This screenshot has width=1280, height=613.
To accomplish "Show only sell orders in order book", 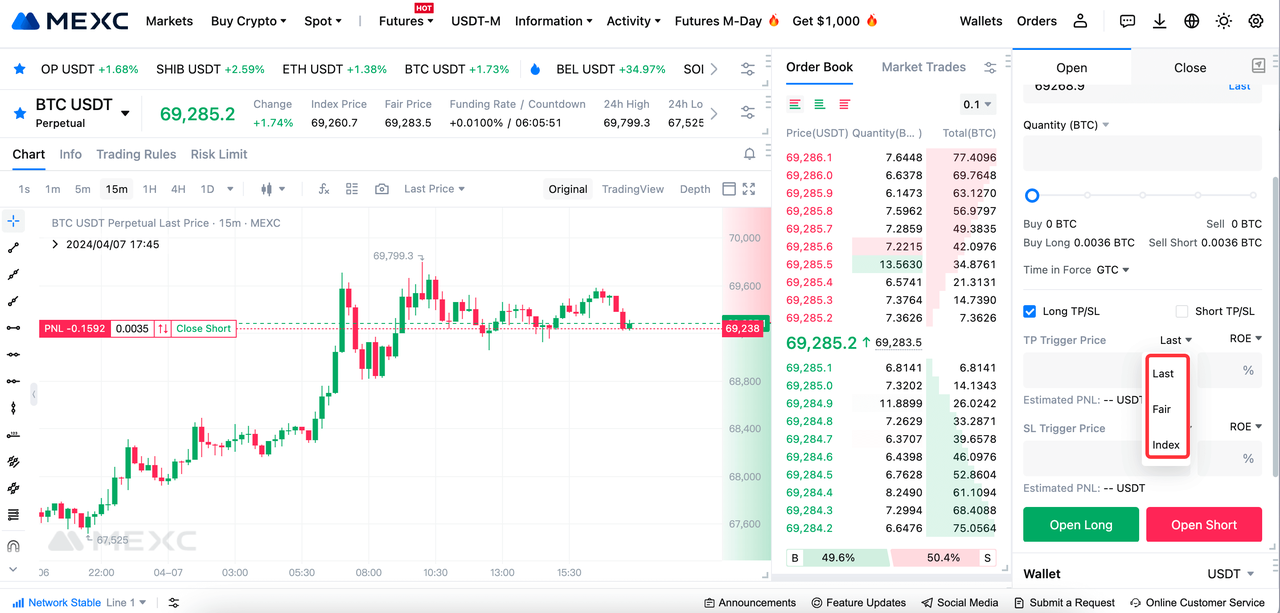I will point(844,105).
